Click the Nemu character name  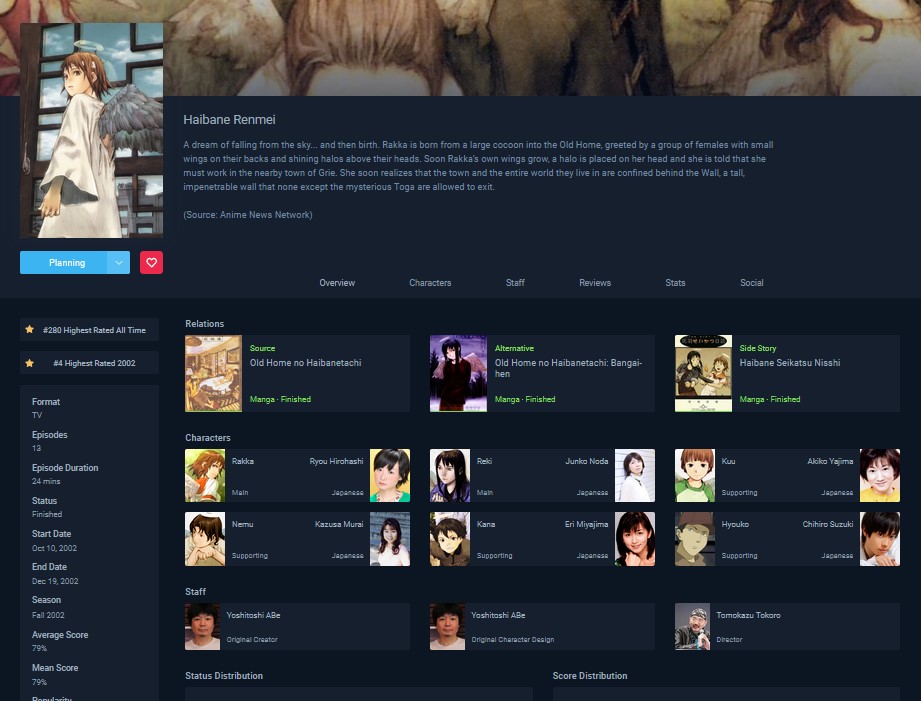click(x=243, y=524)
